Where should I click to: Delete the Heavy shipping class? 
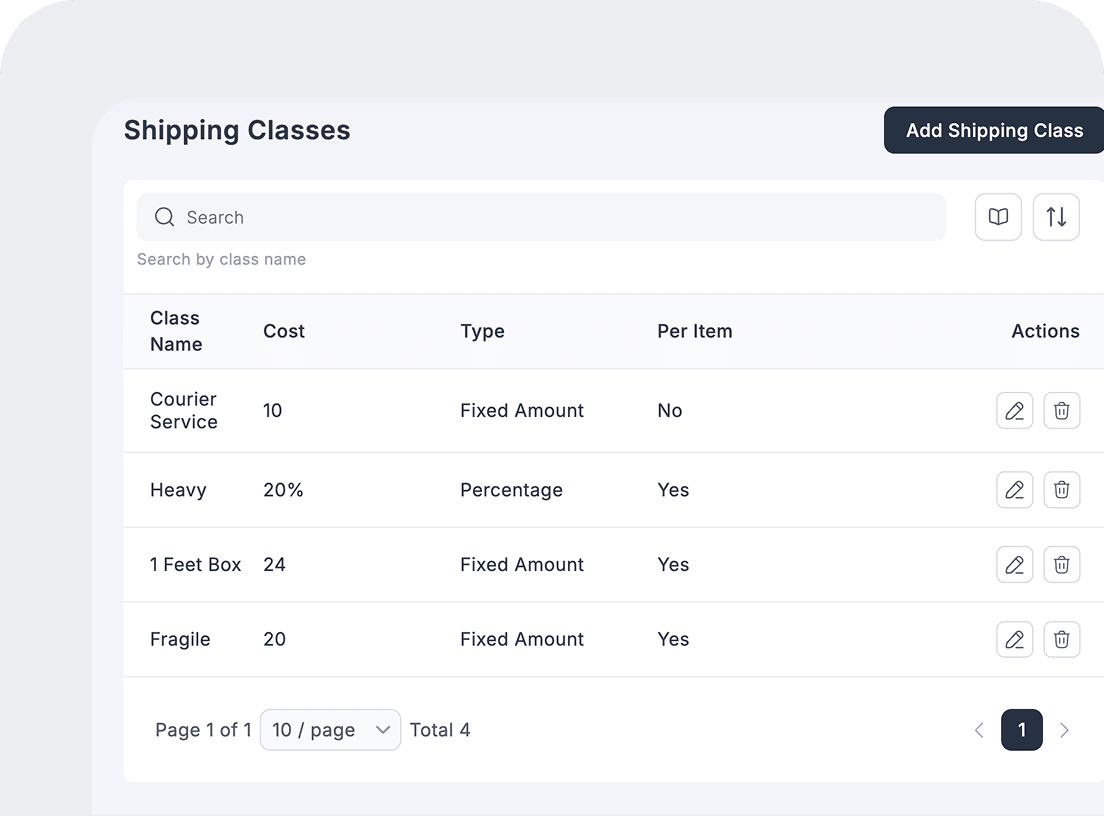tap(1061, 490)
